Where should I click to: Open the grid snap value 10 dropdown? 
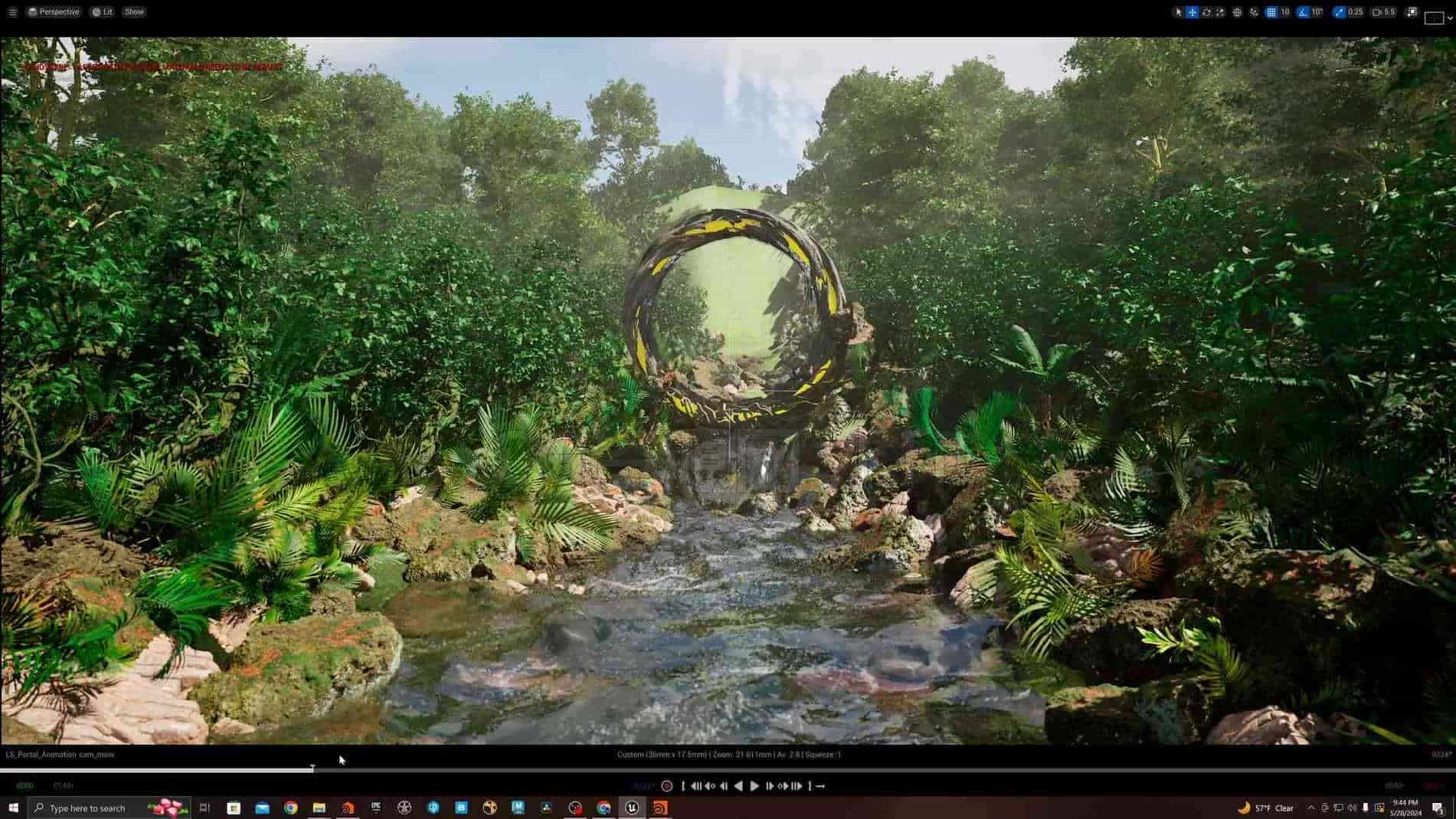pyautogui.click(x=1285, y=12)
